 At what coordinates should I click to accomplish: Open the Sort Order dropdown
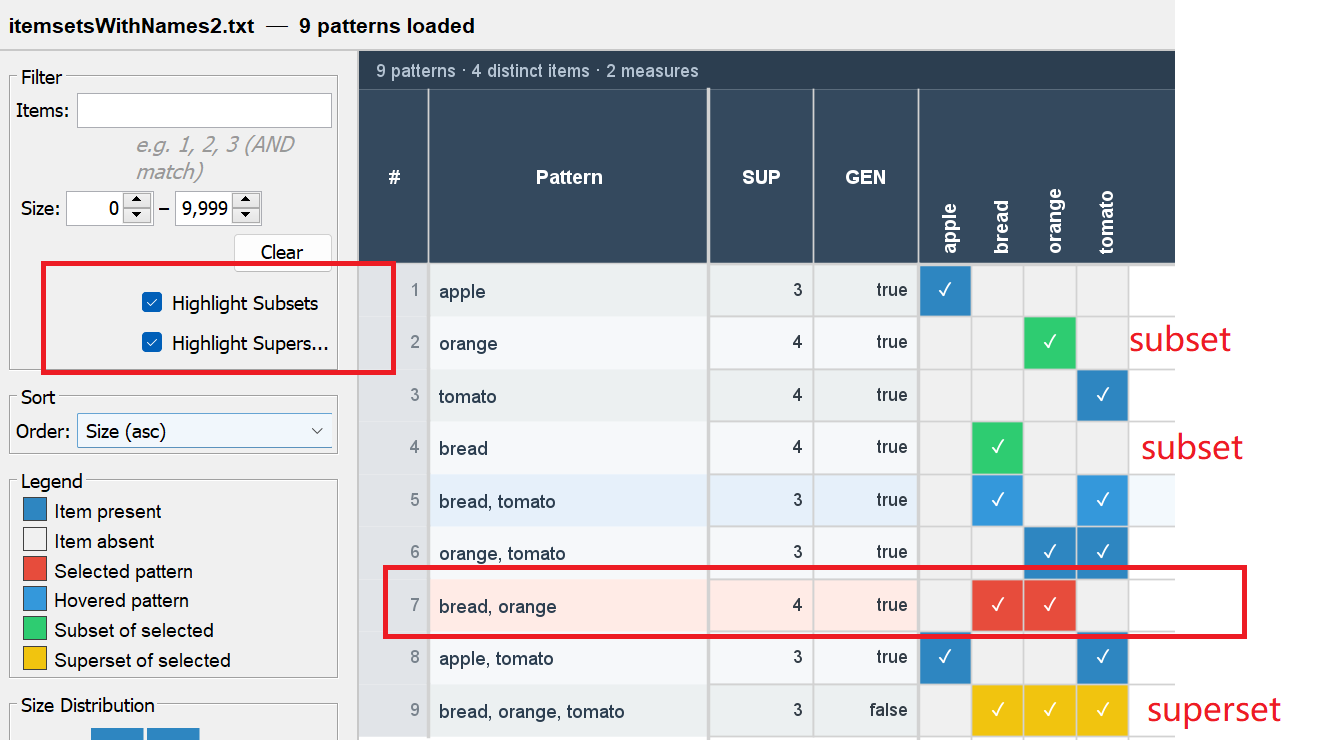[204, 430]
